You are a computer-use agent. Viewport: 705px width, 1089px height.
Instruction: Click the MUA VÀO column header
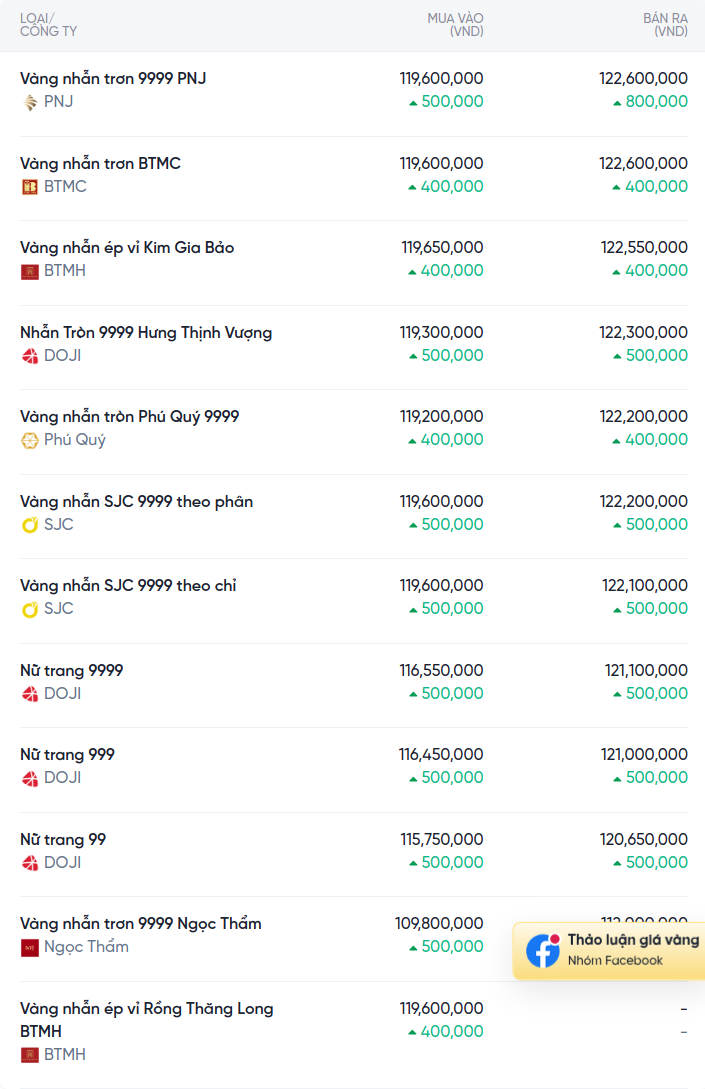pos(455,25)
